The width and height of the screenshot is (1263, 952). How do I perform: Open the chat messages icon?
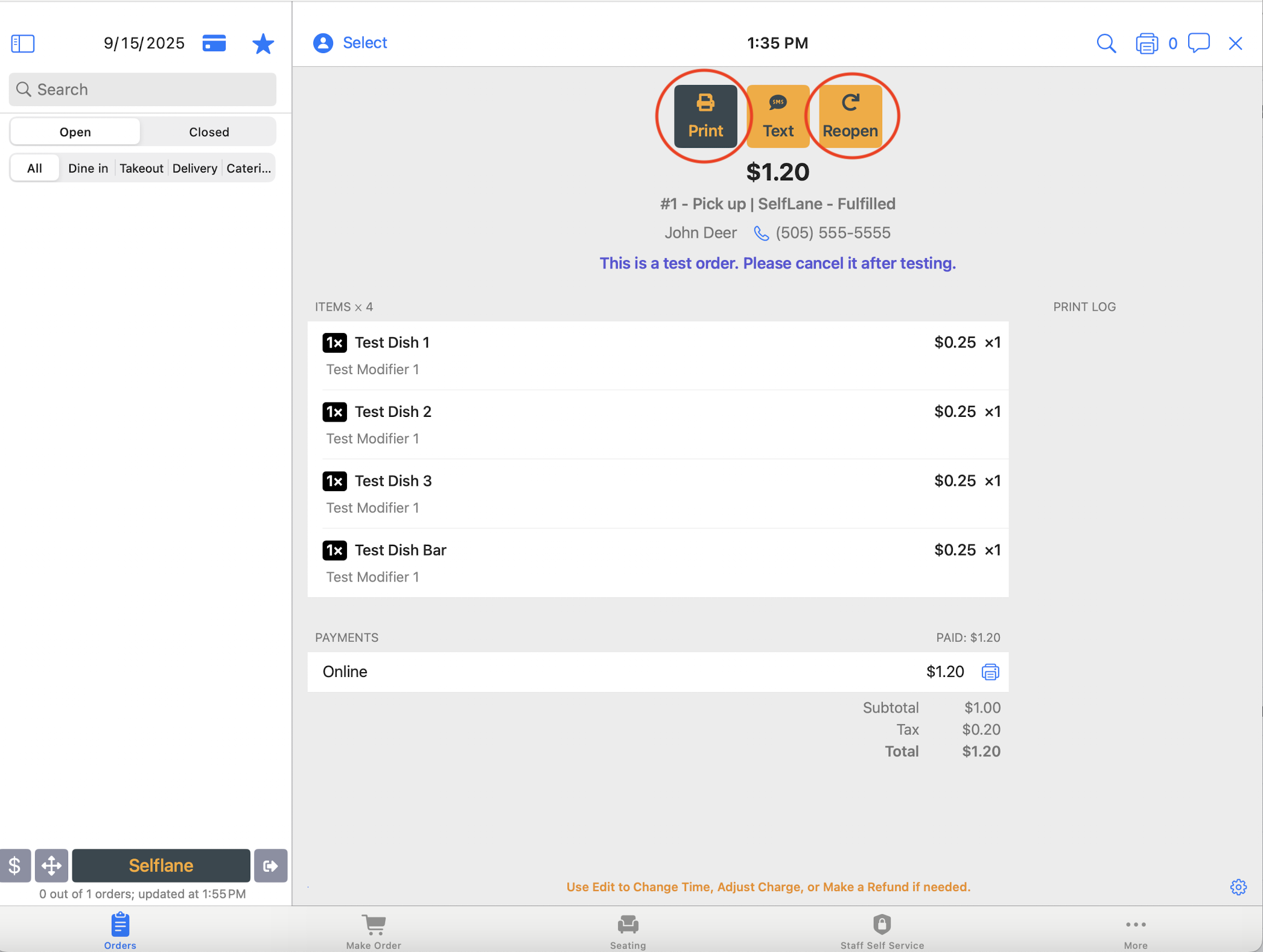coord(1198,43)
